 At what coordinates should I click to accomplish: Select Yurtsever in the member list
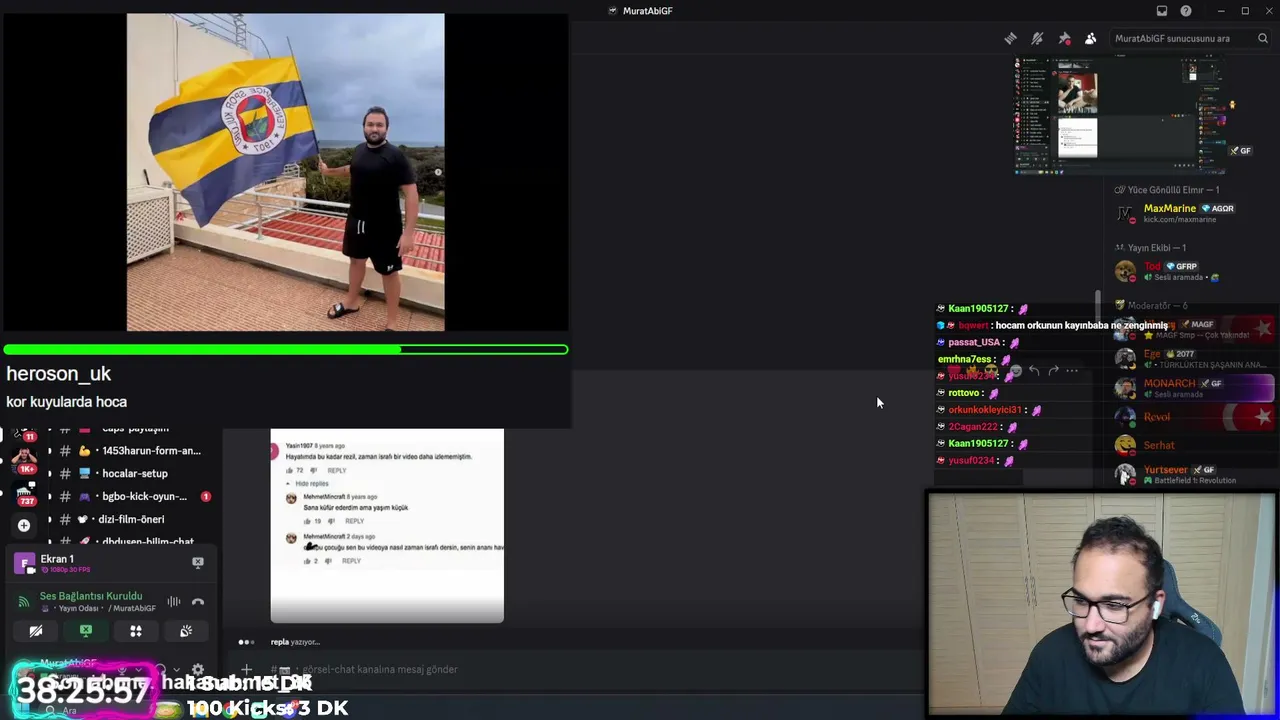coord(1193,475)
